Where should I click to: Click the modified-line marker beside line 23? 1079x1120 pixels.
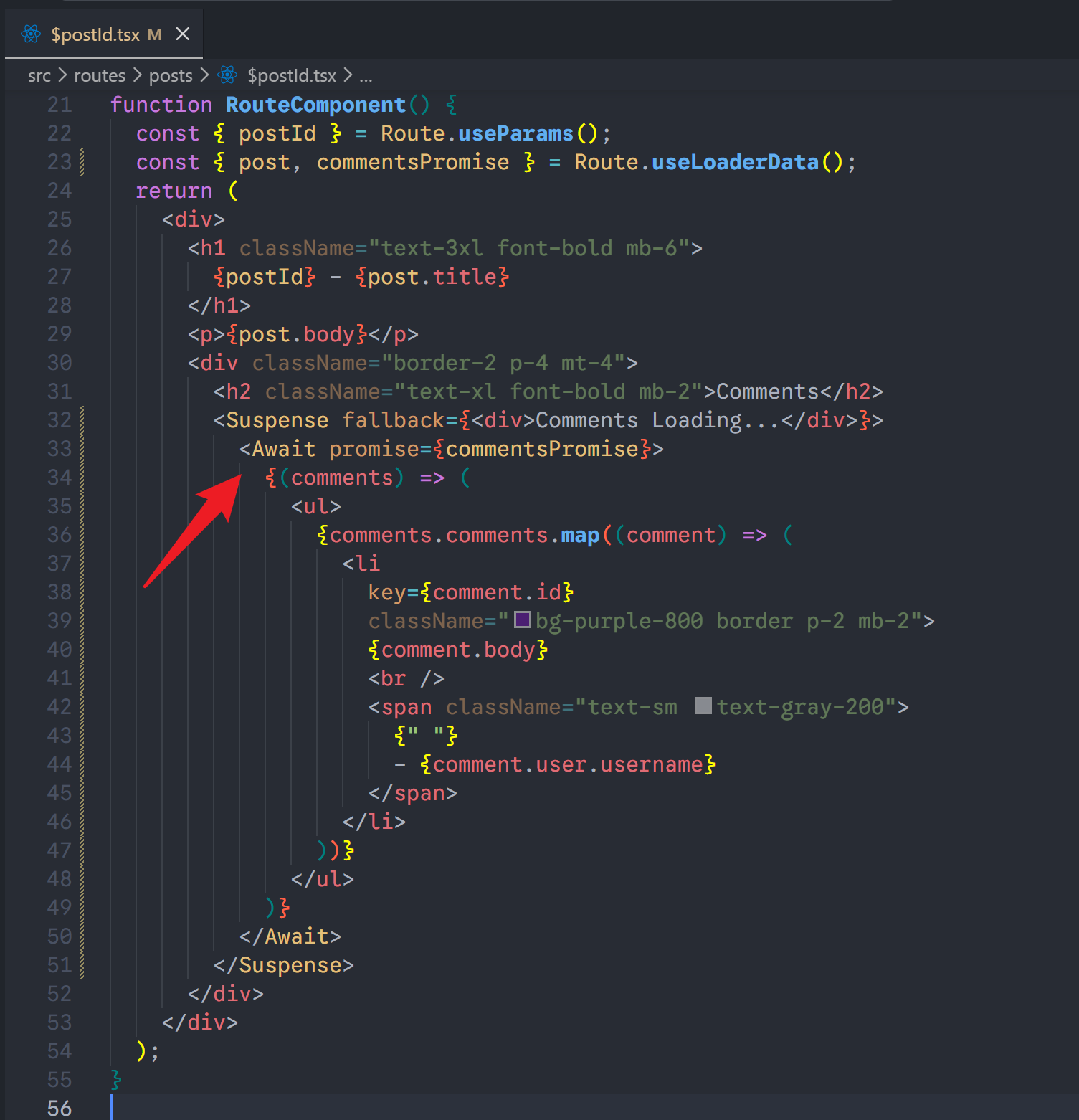(82, 162)
